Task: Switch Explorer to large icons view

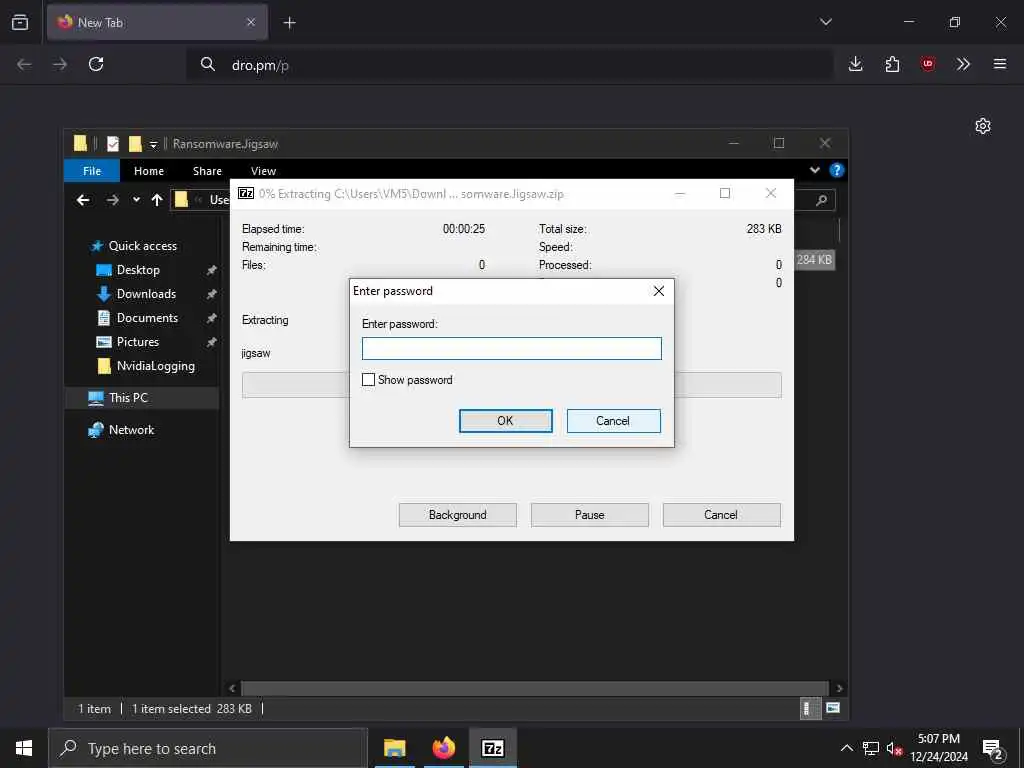Action: (x=833, y=708)
